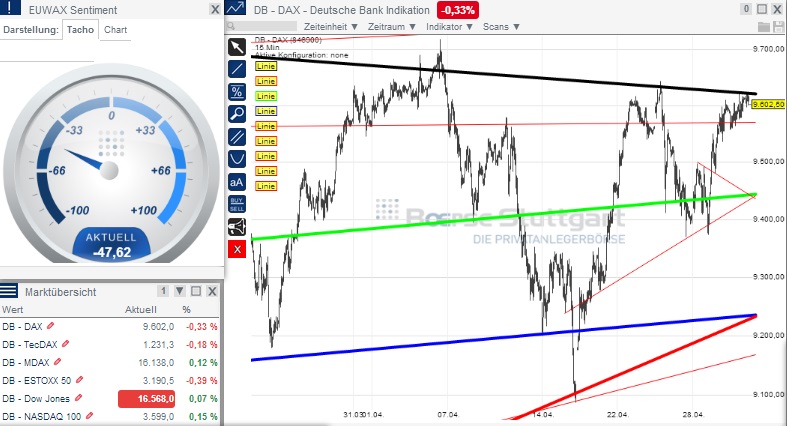This screenshot has height=426, width=787.
Task: Activate the magnifier zoom tool
Action: pos(237,114)
